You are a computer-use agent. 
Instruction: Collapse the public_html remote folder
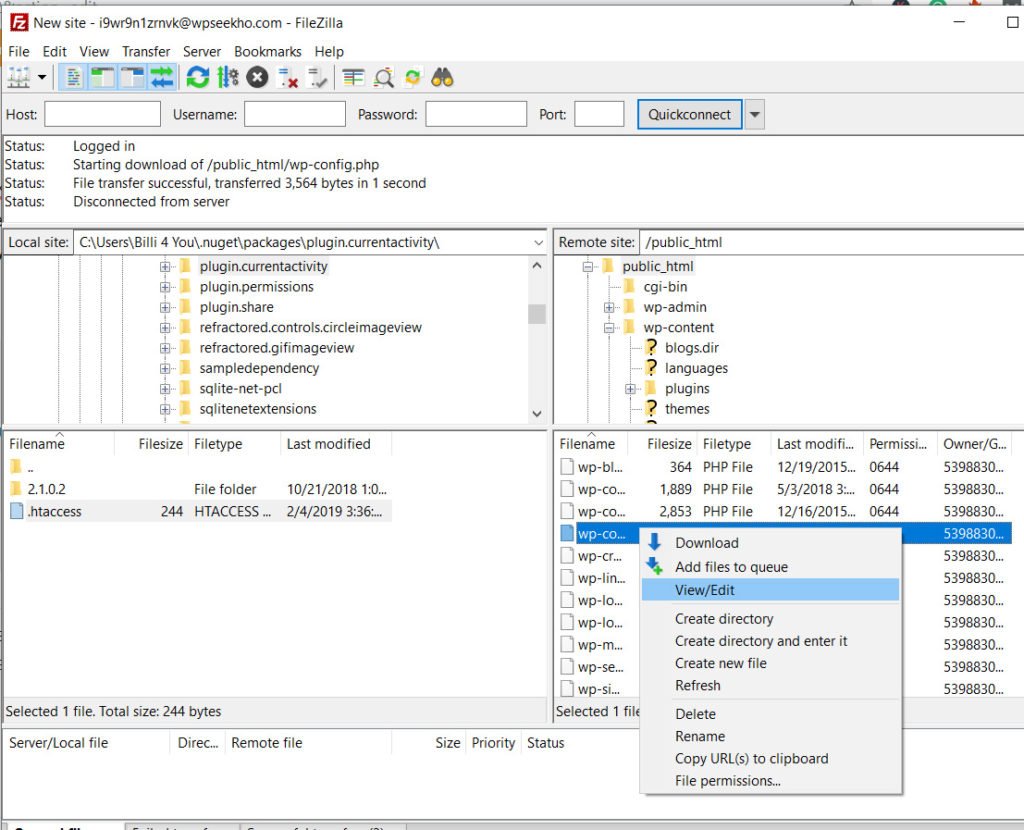pyautogui.click(x=588, y=266)
